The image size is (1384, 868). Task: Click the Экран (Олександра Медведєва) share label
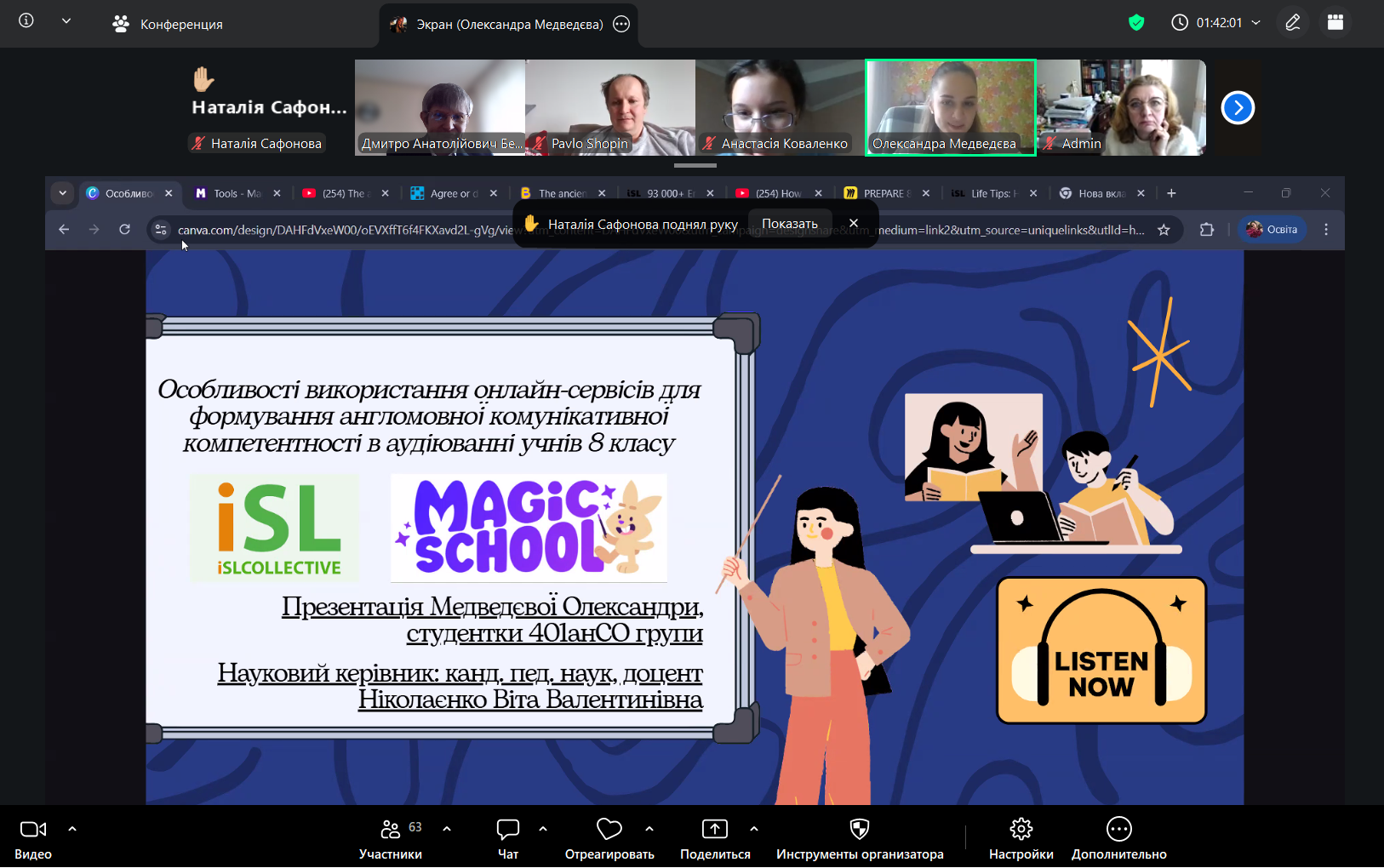(509, 24)
